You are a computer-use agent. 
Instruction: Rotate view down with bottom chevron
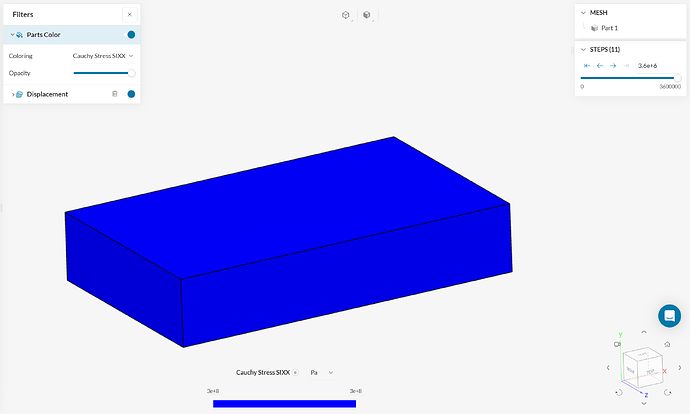click(x=644, y=403)
